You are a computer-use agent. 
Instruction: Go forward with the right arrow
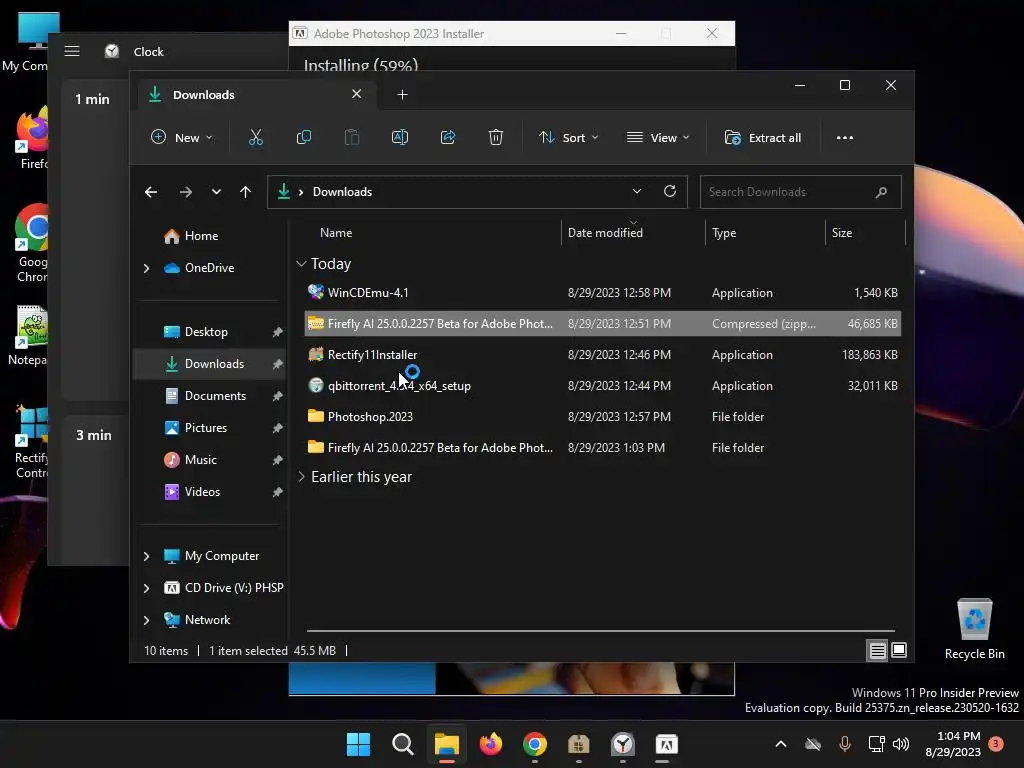185,192
